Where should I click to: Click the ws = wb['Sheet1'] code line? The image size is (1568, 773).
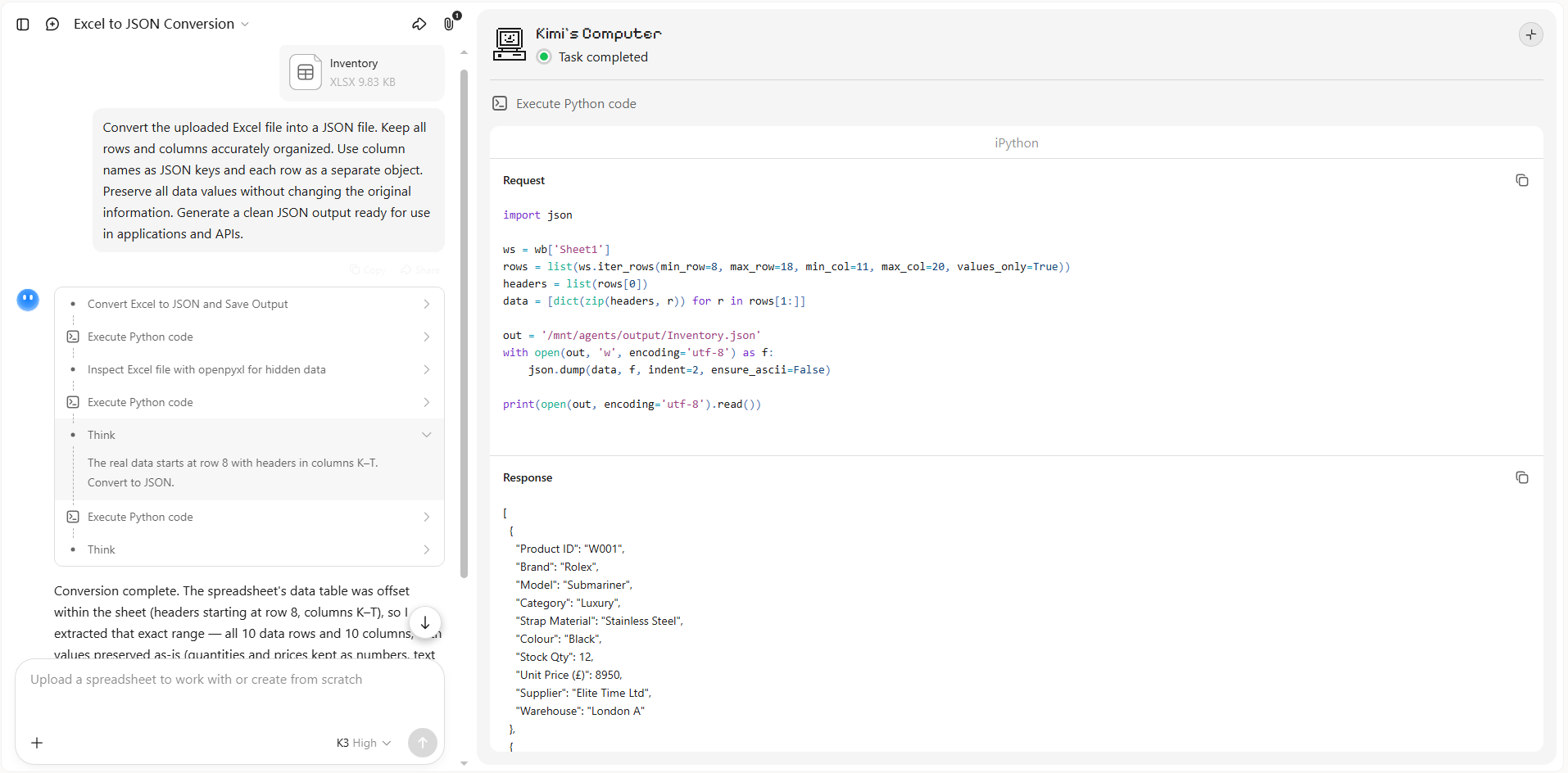coord(556,249)
